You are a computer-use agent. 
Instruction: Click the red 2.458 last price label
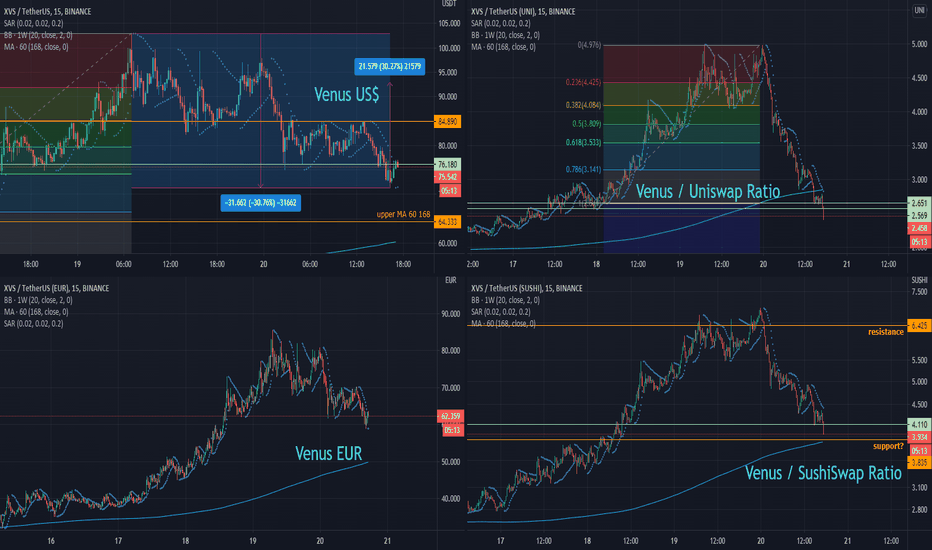(919, 228)
